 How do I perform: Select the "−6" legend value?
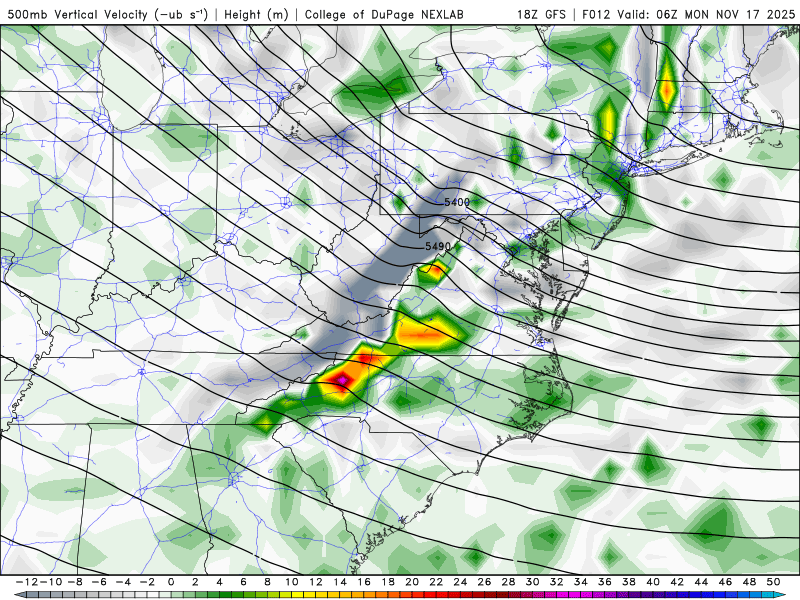pyautogui.click(x=98, y=582)
